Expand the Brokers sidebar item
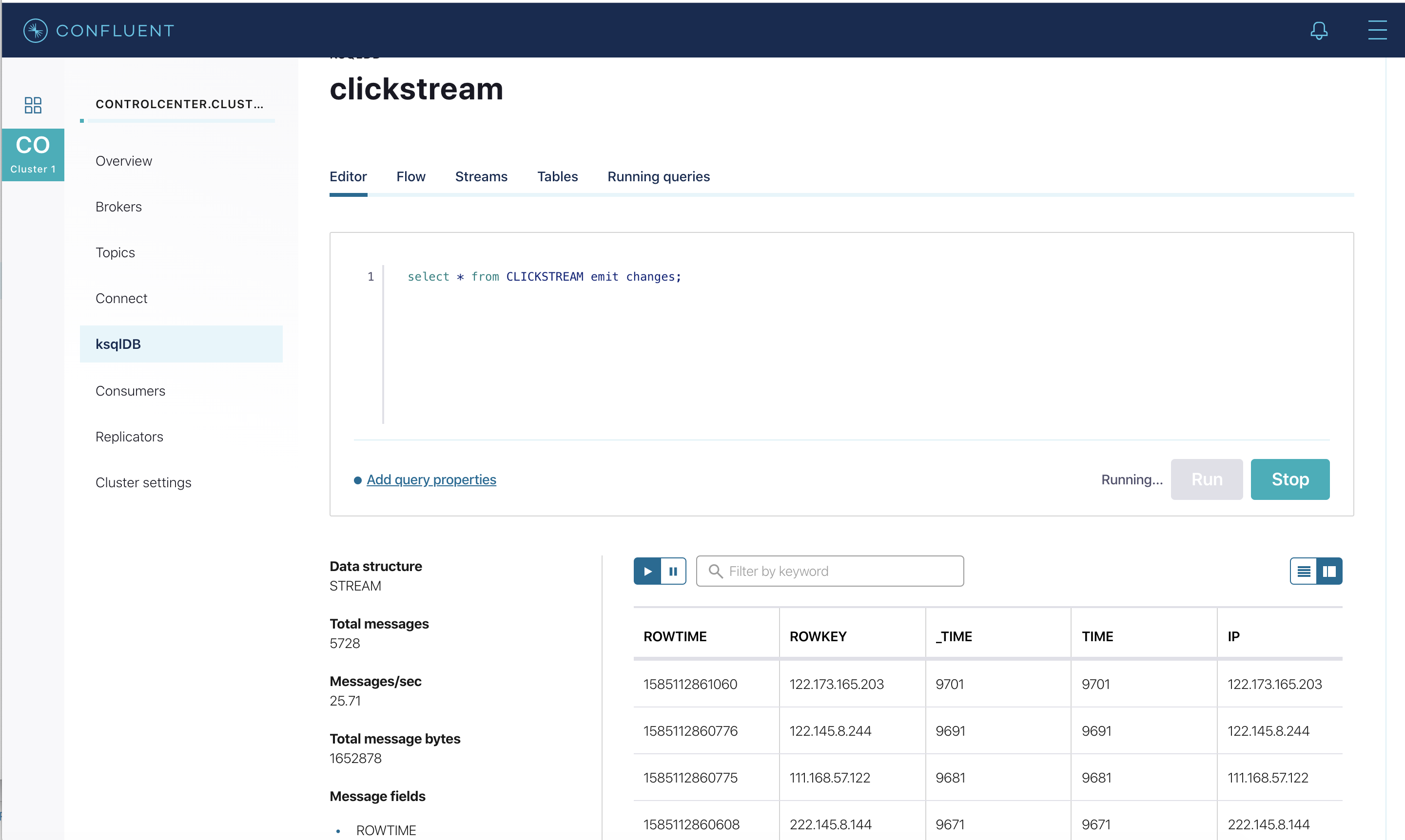This screenshot has height=840, width=1405. (119, 206)
